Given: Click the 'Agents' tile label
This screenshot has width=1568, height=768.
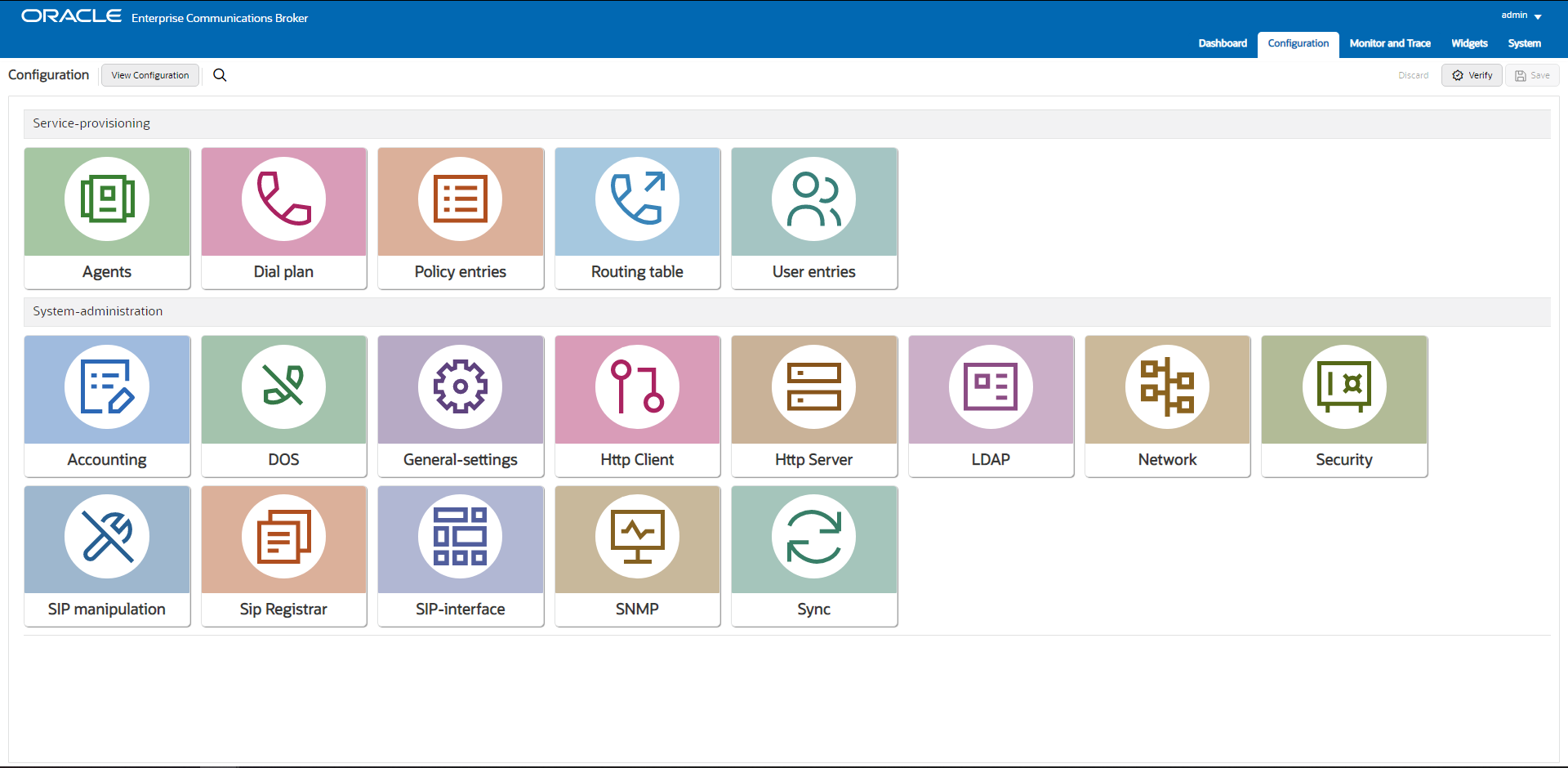Looking at the screenshot, I should tap(107, 272).
